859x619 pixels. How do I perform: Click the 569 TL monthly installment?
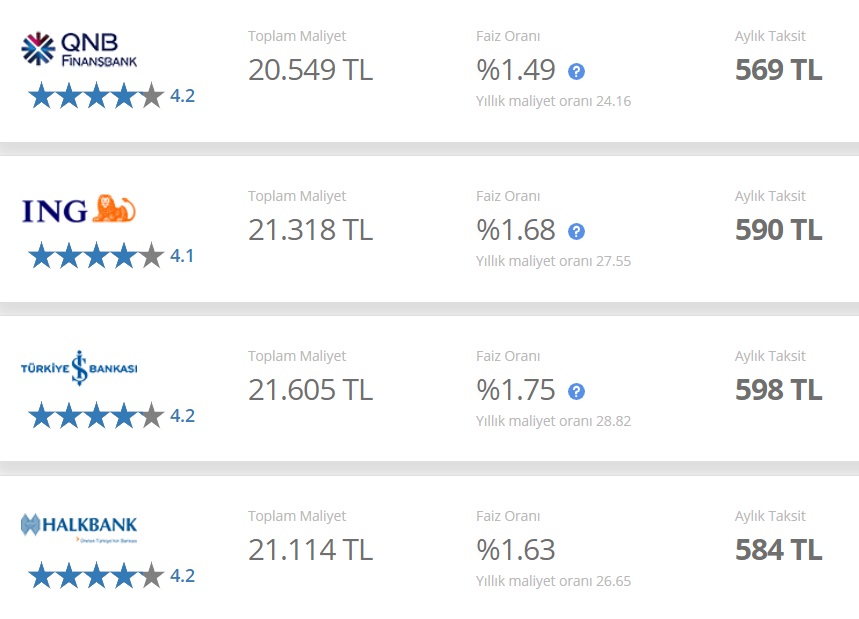point(778,70)
